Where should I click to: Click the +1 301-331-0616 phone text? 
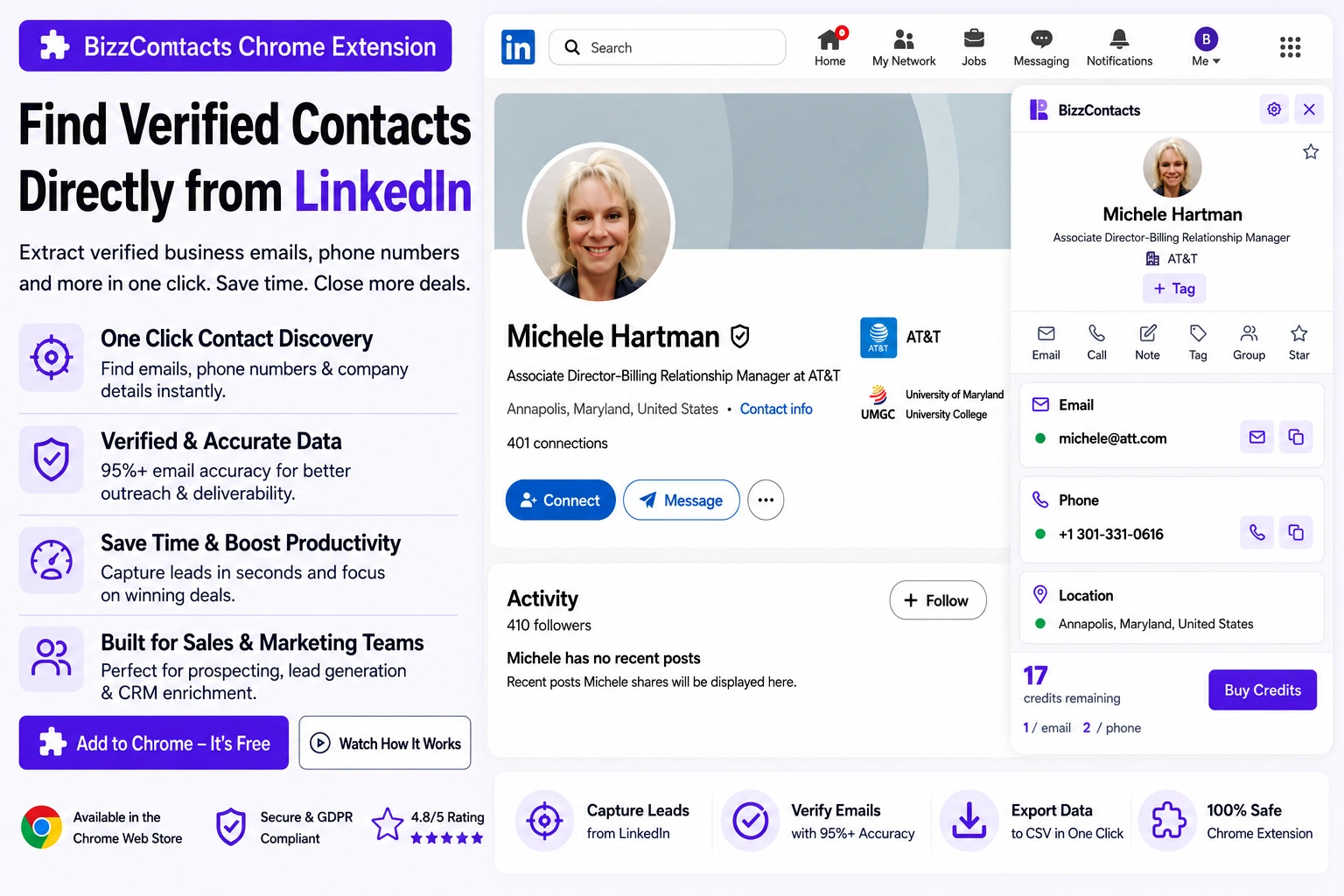[x=1111, y=534]
